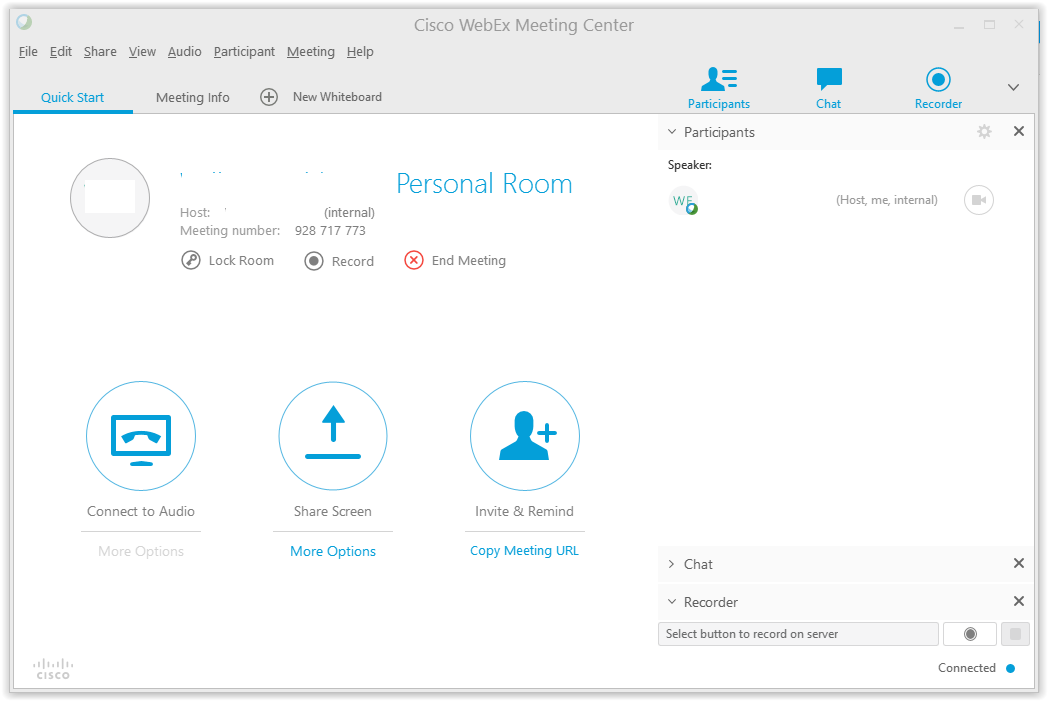Open the Chat panel icon
This screenshot has height=701, width=1048.
[x=829, y=80]
